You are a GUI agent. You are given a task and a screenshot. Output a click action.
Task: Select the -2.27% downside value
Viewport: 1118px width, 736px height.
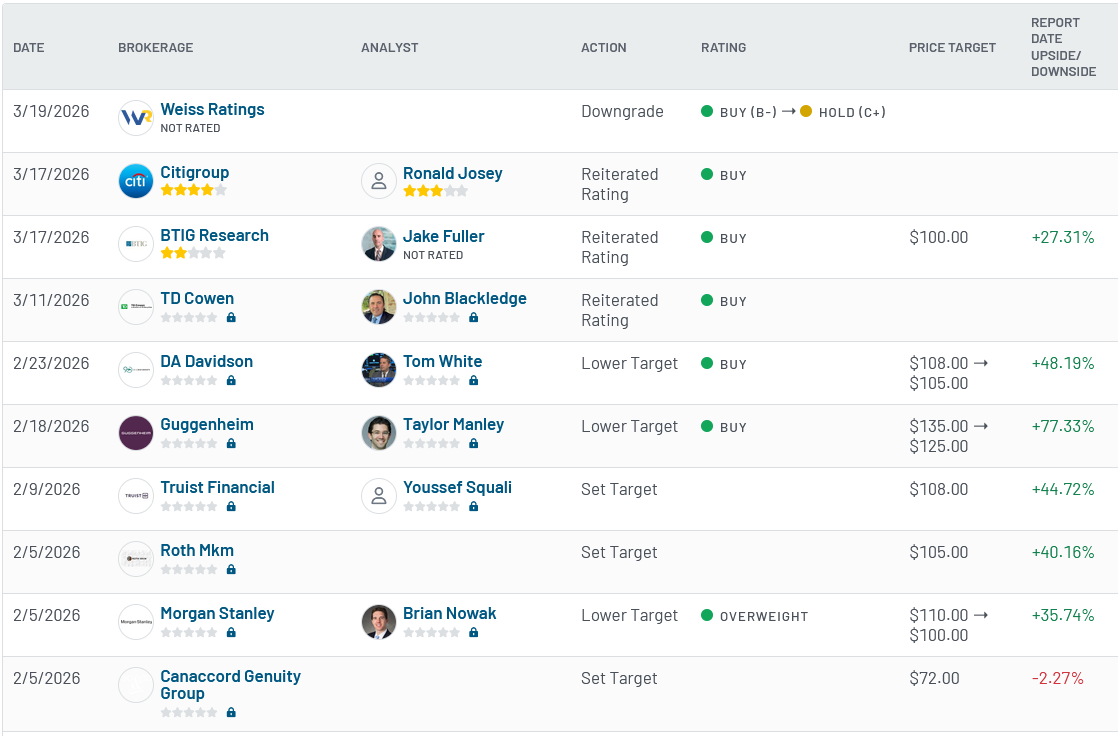[x=1057, y=678]
